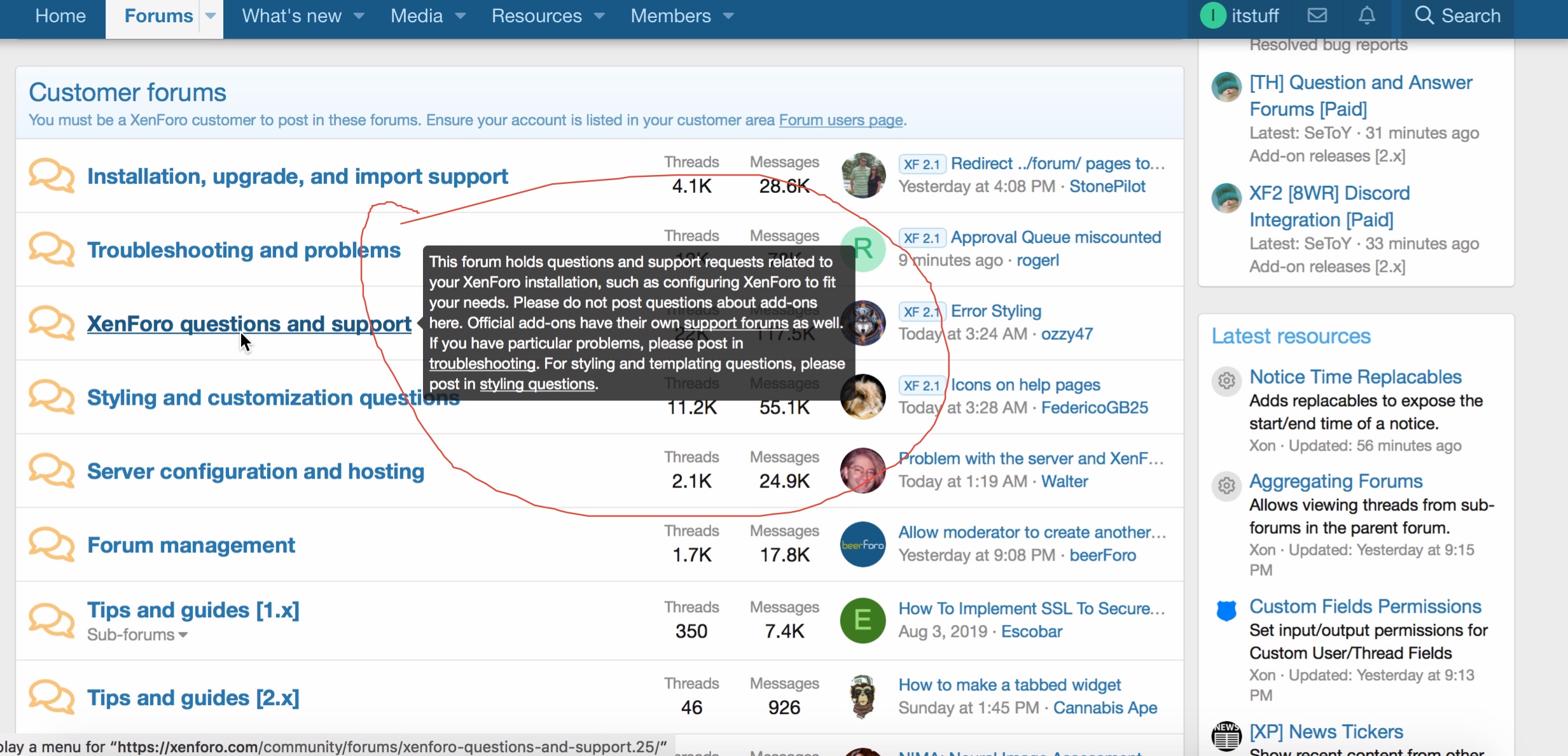The image size is (1568, 756).
Task: Open the Media nav item
Action: 417,15
